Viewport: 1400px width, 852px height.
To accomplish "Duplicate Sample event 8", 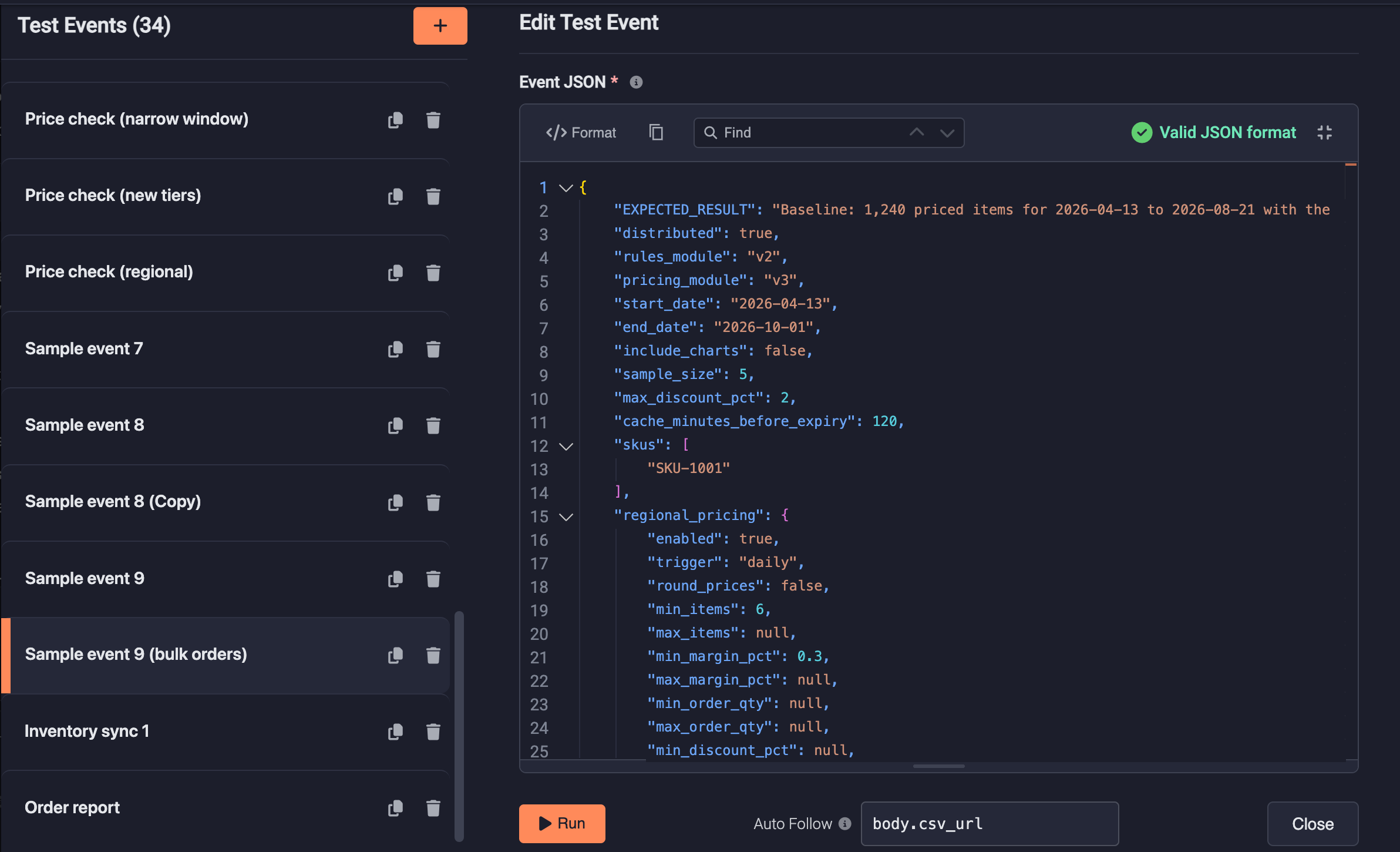I will (395, 425).
